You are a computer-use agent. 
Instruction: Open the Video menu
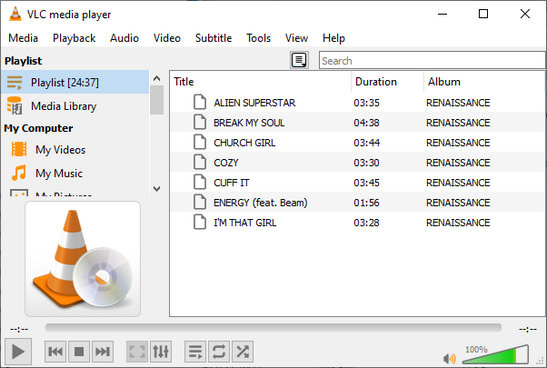click(x=167, y=38)
